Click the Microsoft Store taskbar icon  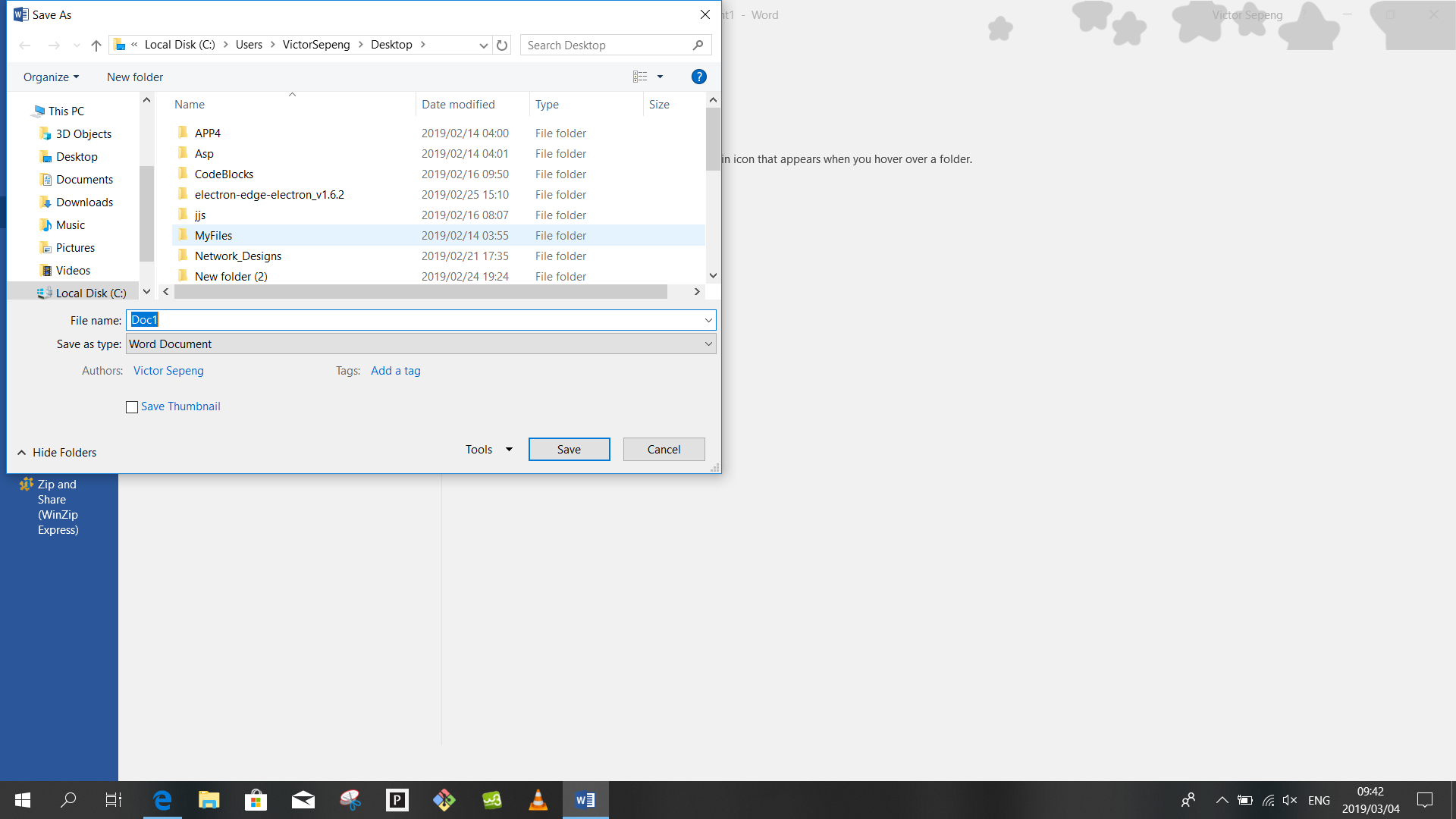point(256,800)
